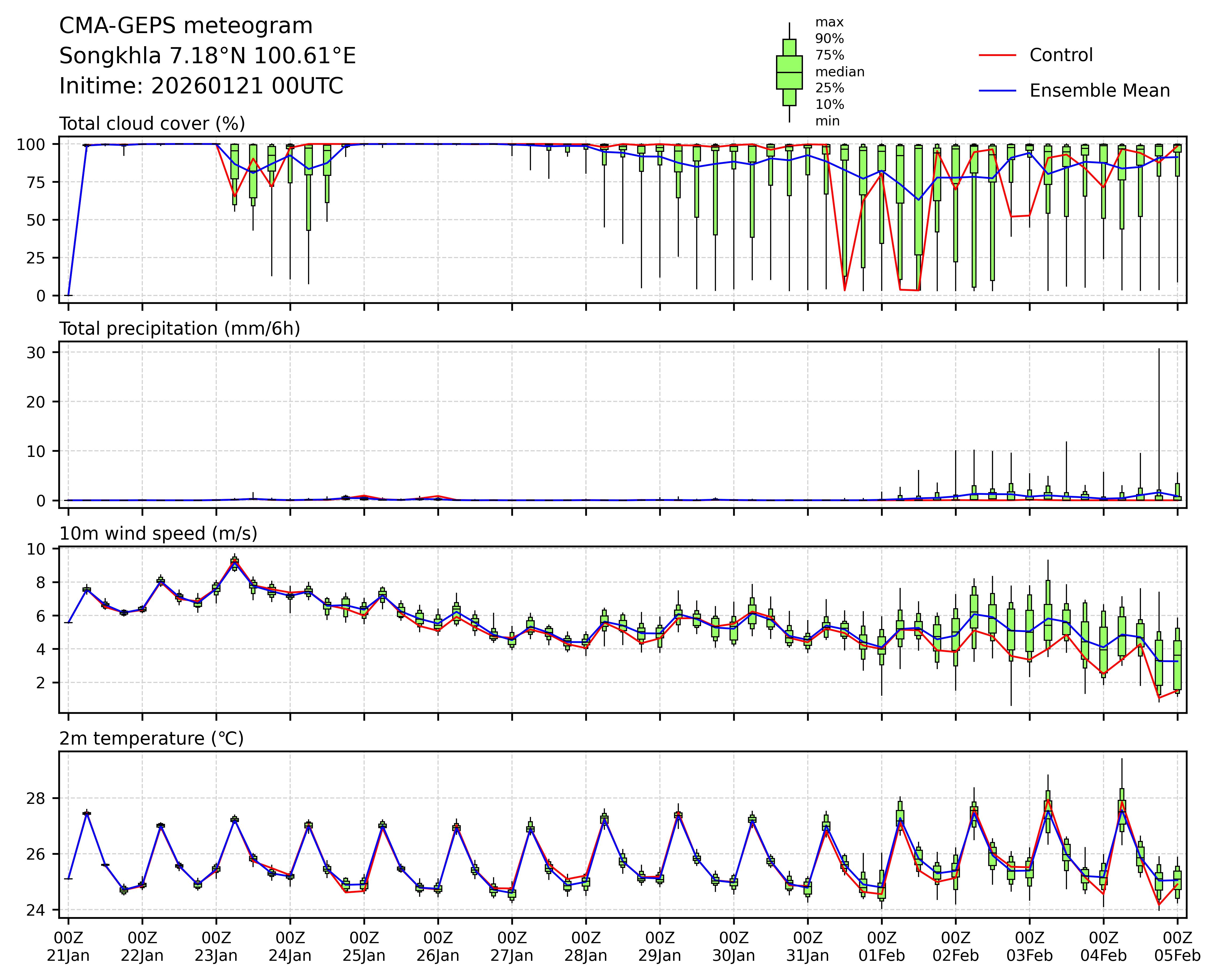This screenshot has height=980, width=1217.
Task: Click the '00Z 28Jan' time axis label
Action: click(x=586, y=947)
